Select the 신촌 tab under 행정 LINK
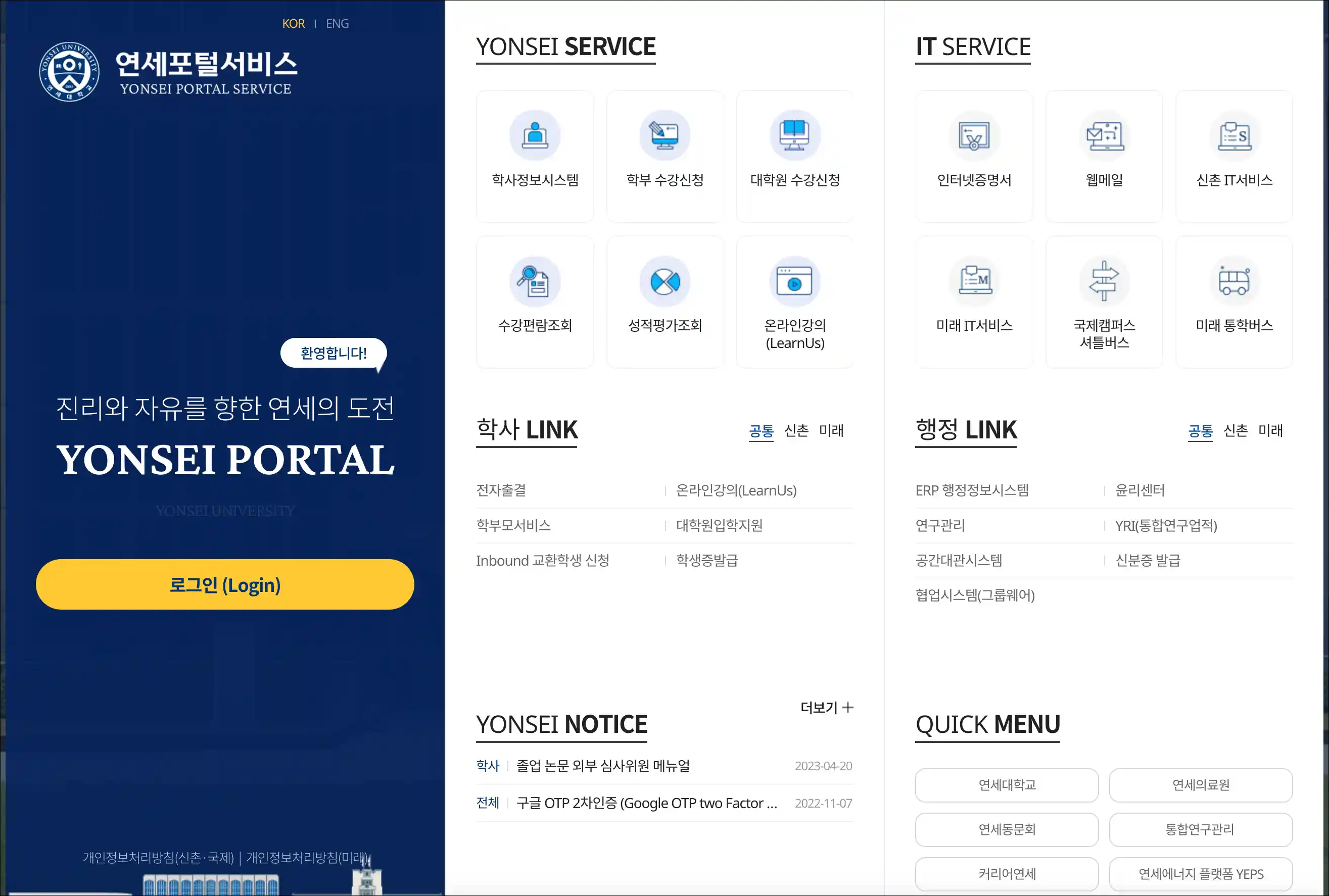This screenshot has width=1329, height=896. pyautogui.click(x=1235, y=430)
